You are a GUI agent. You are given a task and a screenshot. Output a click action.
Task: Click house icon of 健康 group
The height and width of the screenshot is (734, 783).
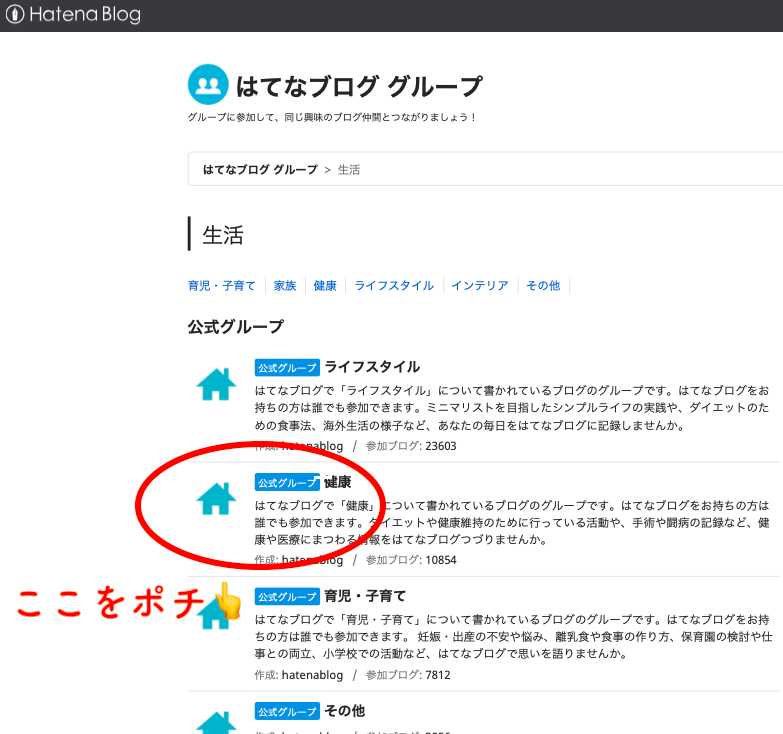click(x=216, y=498)
